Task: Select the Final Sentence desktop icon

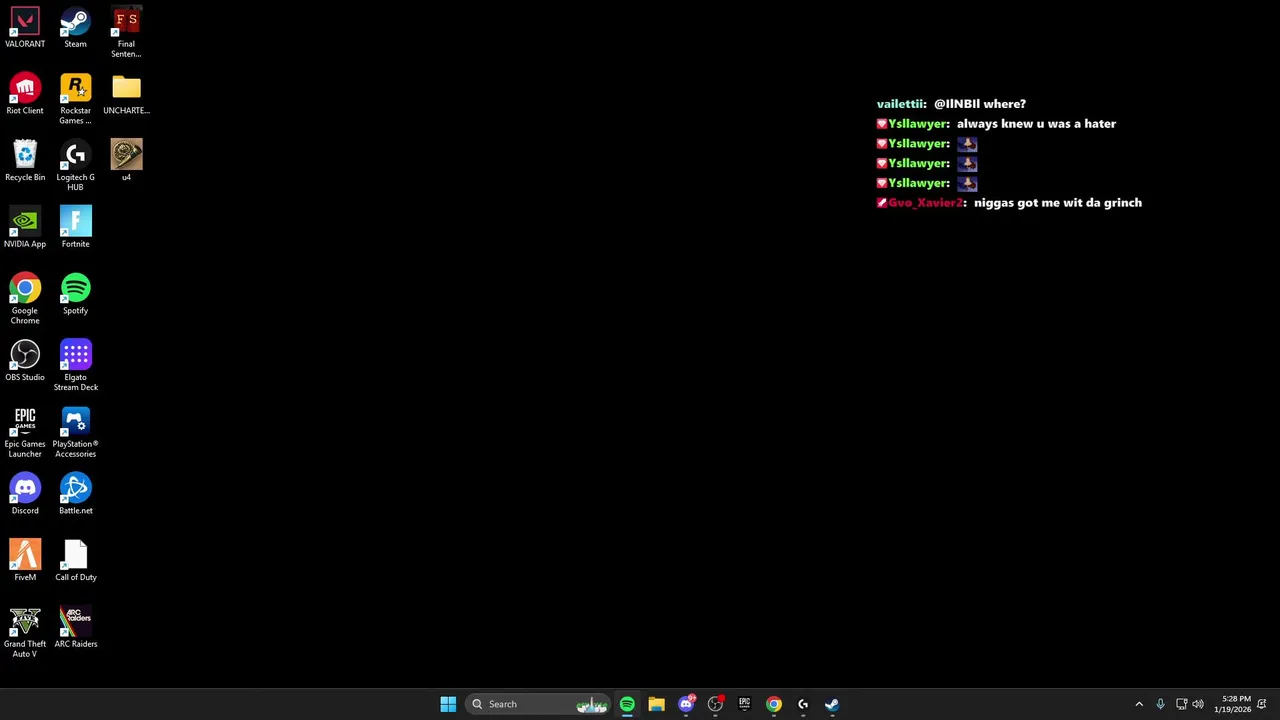Action: tap(126, 33)
